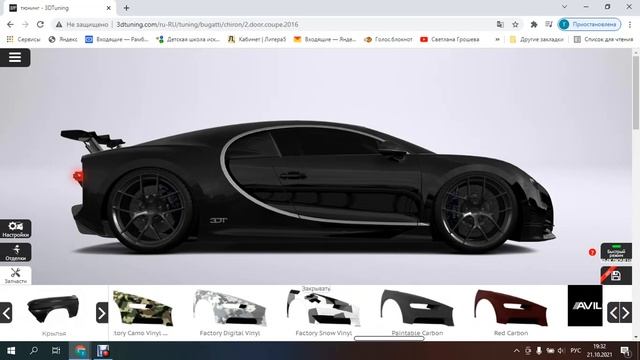Open a new browser tab
The image size is (640, 360).
[127, 8]
